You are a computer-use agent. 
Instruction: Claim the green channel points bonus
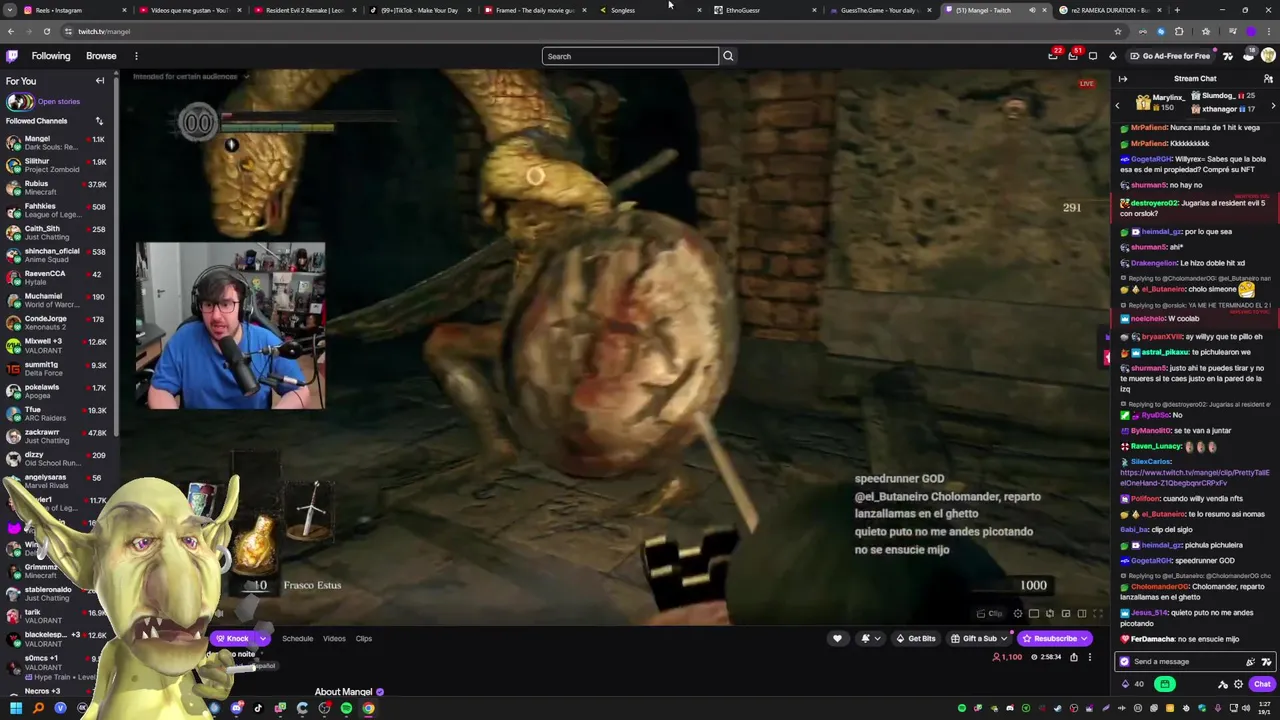click(x=1164, y=684)
